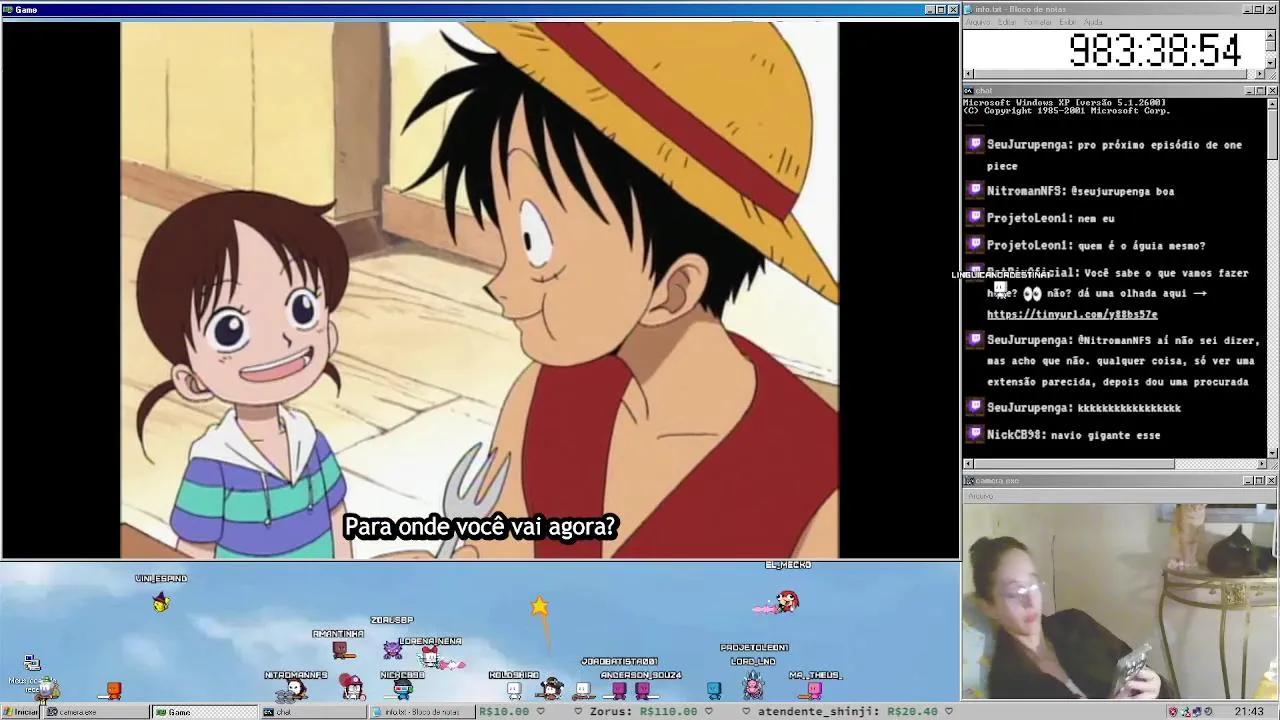Open the Formatar menu in Notepad

pos(1038,22)
